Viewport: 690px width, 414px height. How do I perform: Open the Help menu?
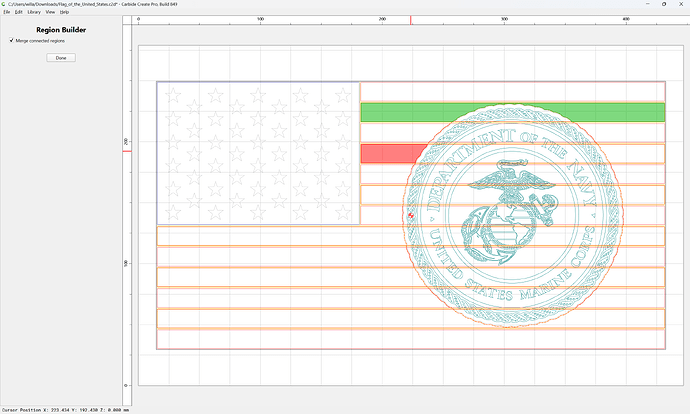click(x=64, y=12)
